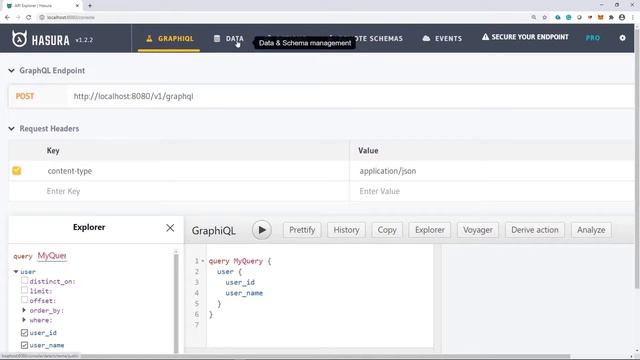Collapse the user node in Explorer
The image size is (640, 360).
pos(16,271)
